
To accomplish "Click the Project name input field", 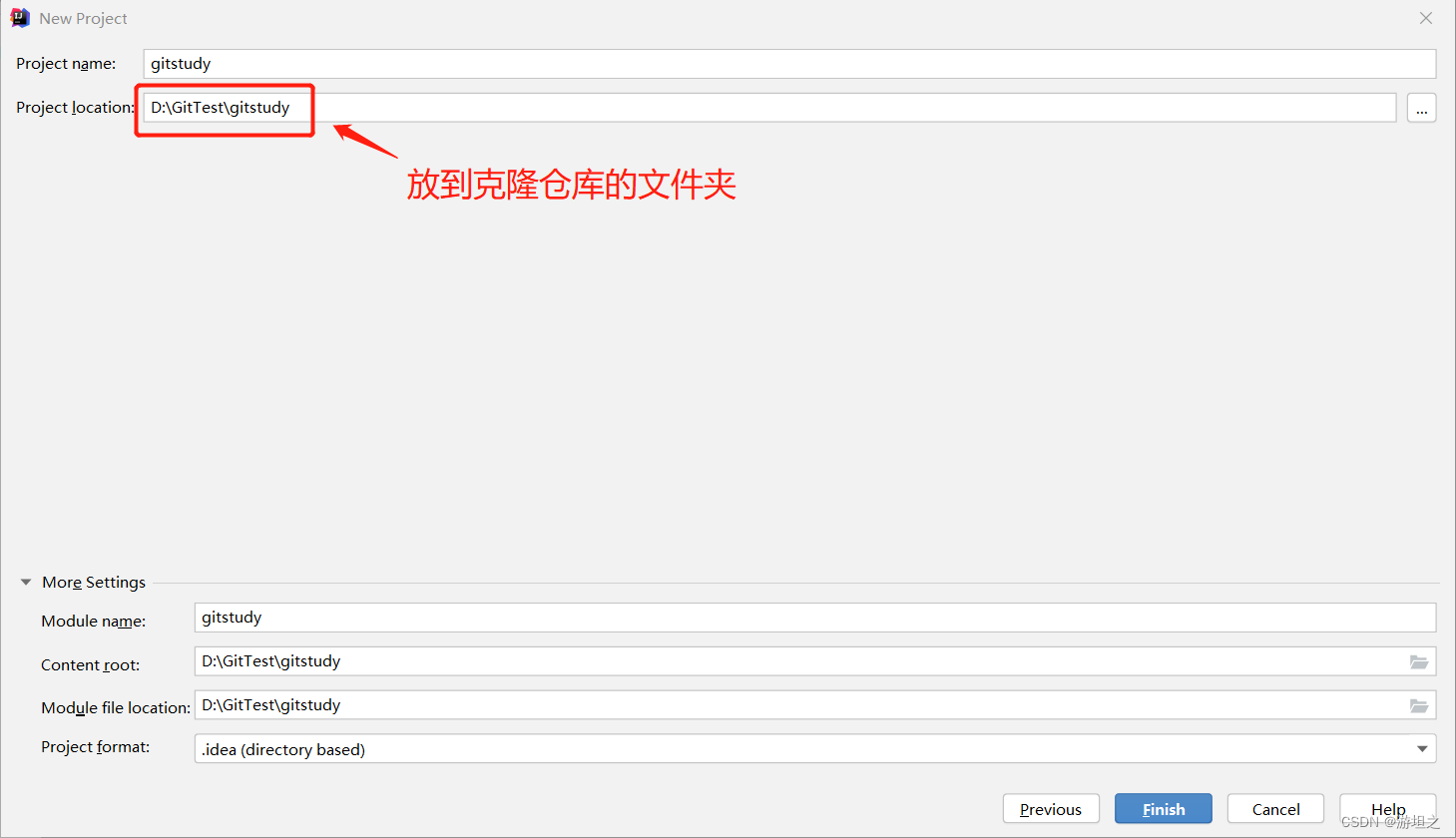I will point(789,64).
